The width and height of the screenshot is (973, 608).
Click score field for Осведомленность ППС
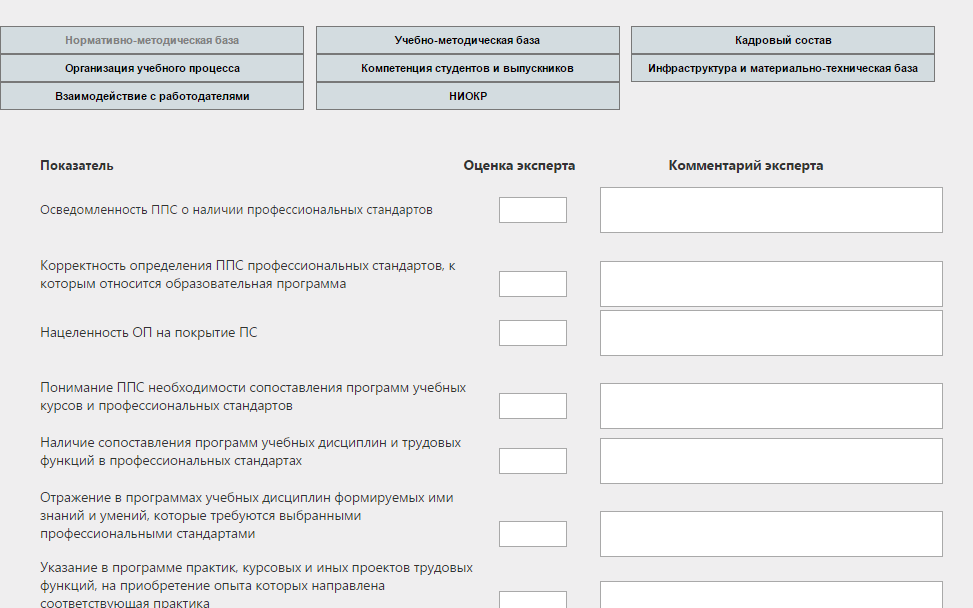point(532,210)
